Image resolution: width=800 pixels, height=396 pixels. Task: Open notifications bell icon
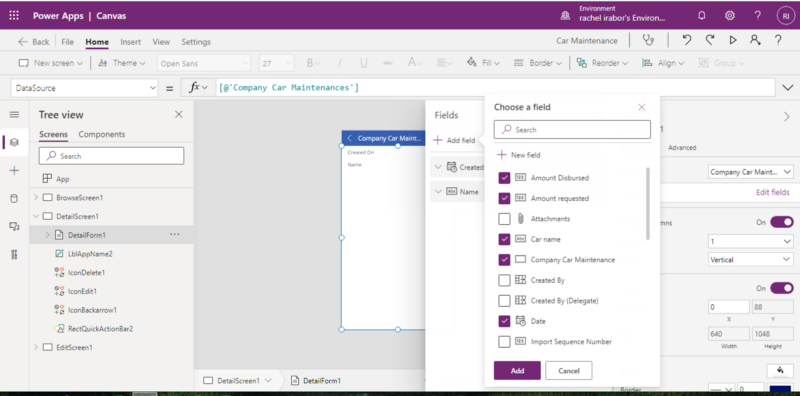[x=702, y=16]
